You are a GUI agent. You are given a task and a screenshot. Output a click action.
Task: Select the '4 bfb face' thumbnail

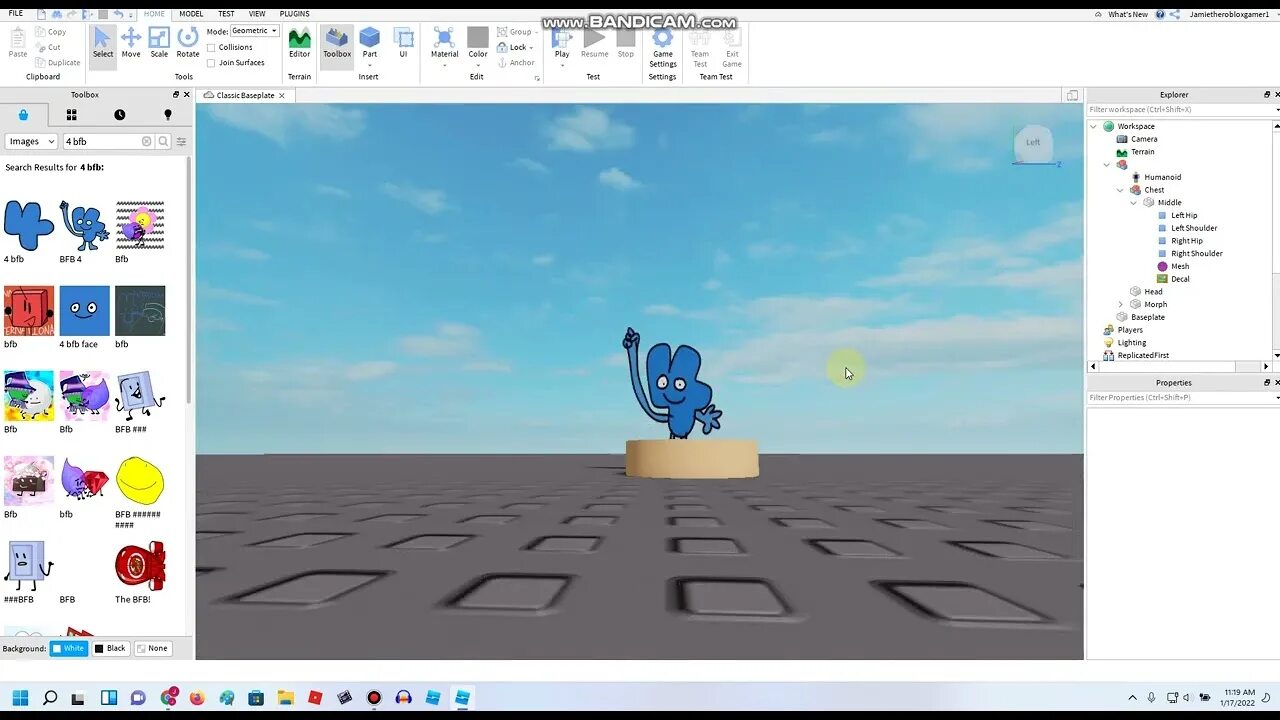(85, 311)
